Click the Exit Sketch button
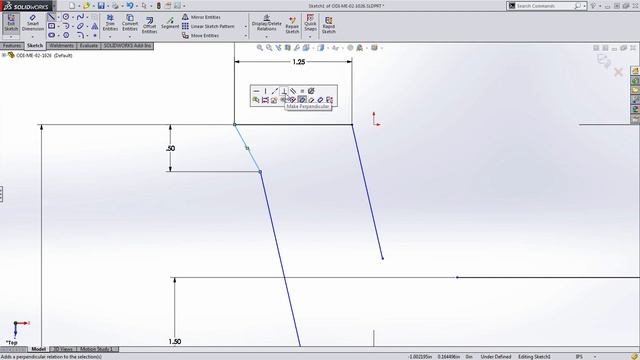 click(11, 23)
